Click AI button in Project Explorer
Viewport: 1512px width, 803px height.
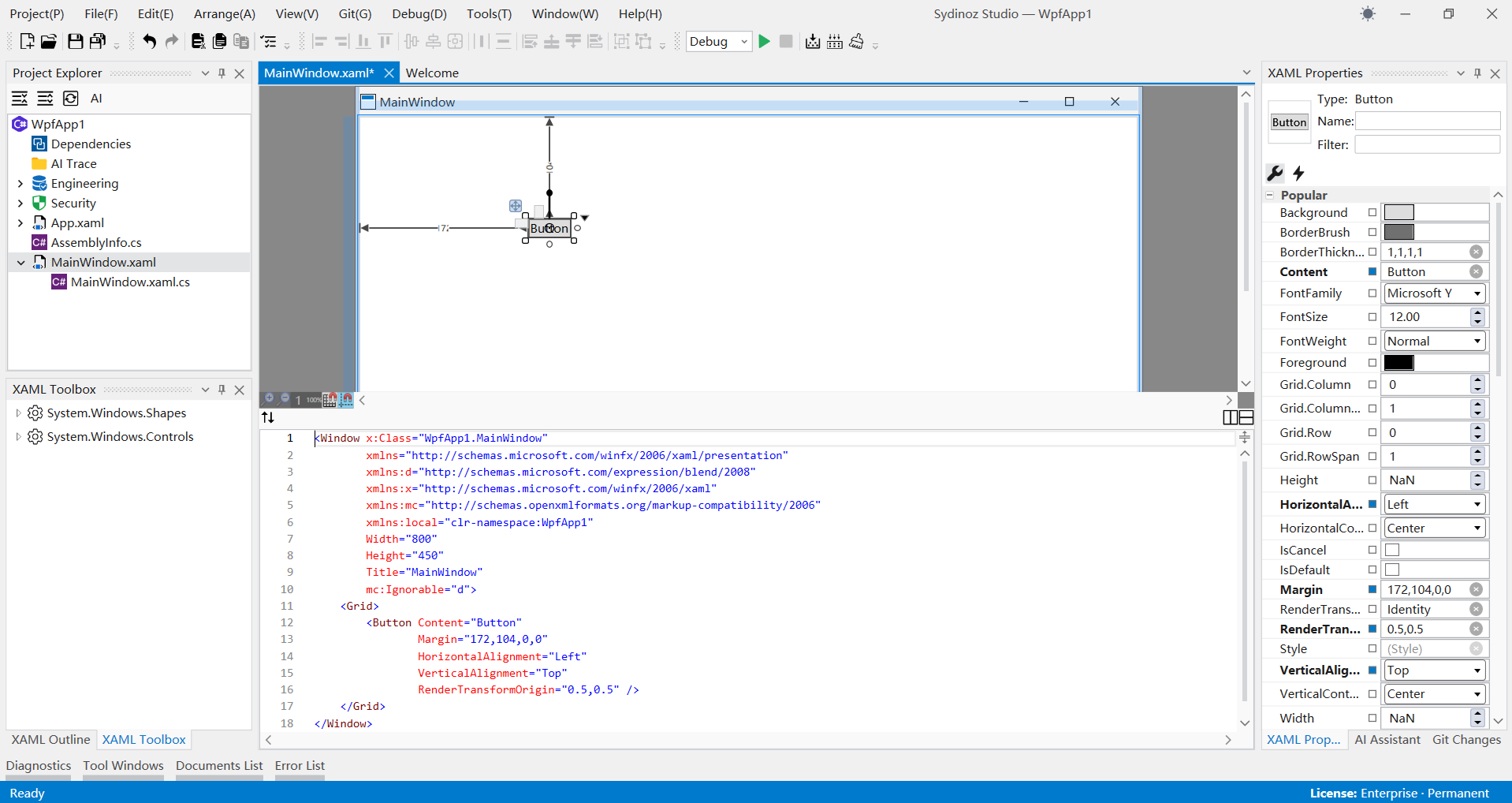[96, 98]
